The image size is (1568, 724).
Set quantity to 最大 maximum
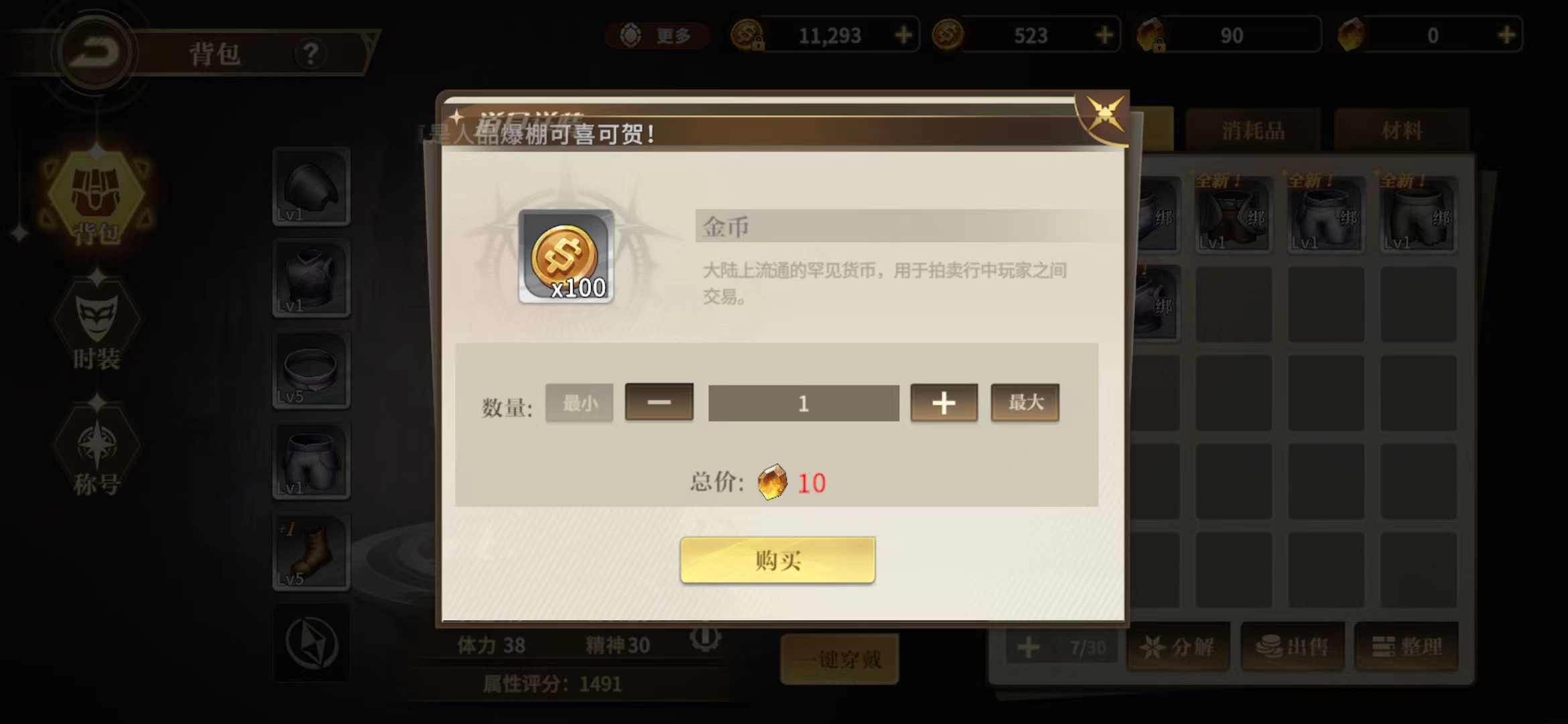(1025, 402)
